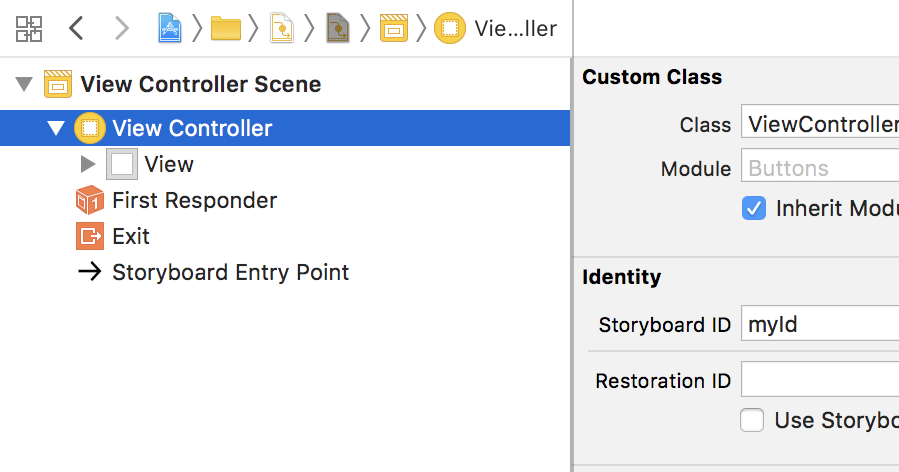Click the Class field containing ViewController
899x472 pixels.
point(820,124)
